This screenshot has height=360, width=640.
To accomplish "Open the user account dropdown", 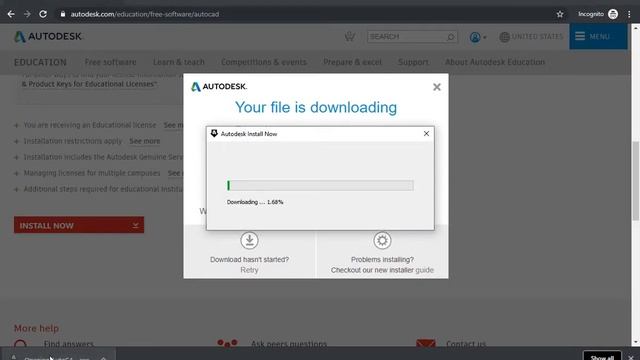I will [x=478, y=37].
